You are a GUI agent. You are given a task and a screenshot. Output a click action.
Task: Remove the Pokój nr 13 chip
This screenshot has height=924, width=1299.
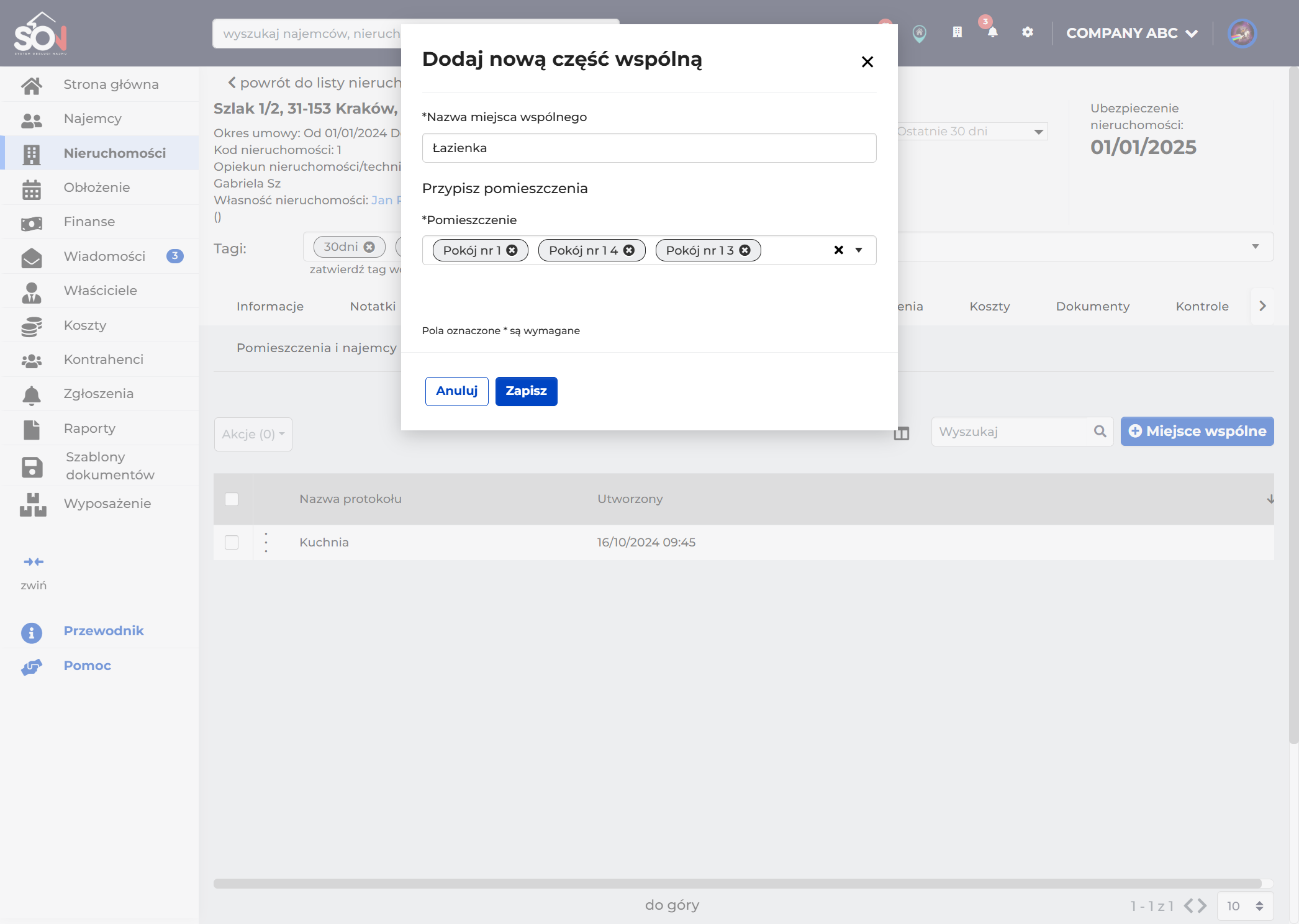click(745, 250)
